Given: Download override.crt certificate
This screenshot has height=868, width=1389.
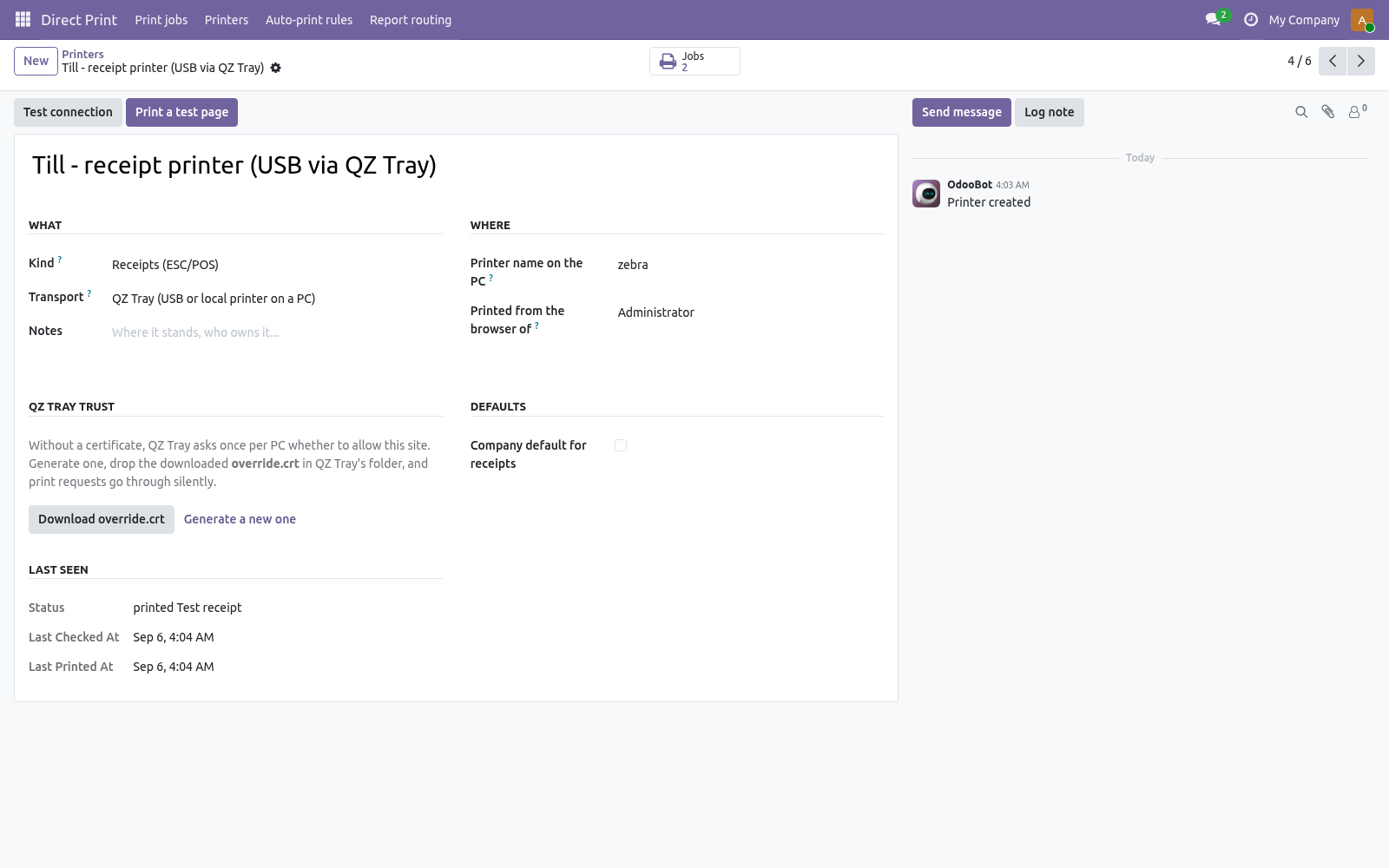Looking at the screenshot, I should pyautogui.click(x=102, y=519).
